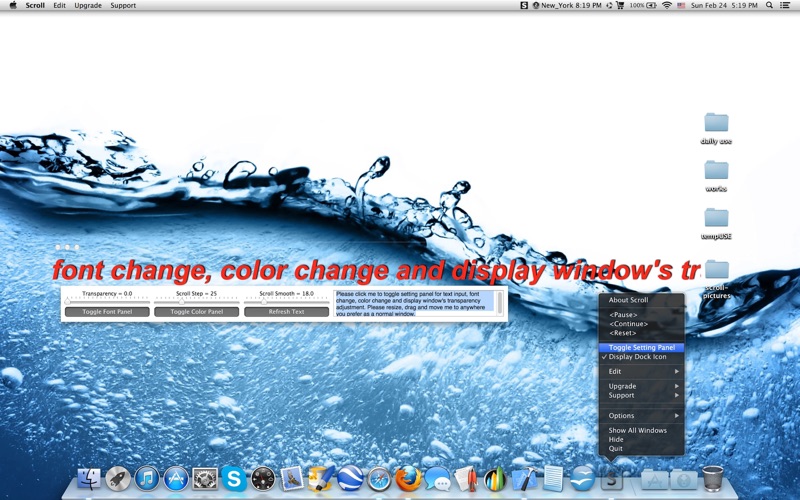Open Safari from the dock
Screen dimensions: 800x500
pos(378,479)
